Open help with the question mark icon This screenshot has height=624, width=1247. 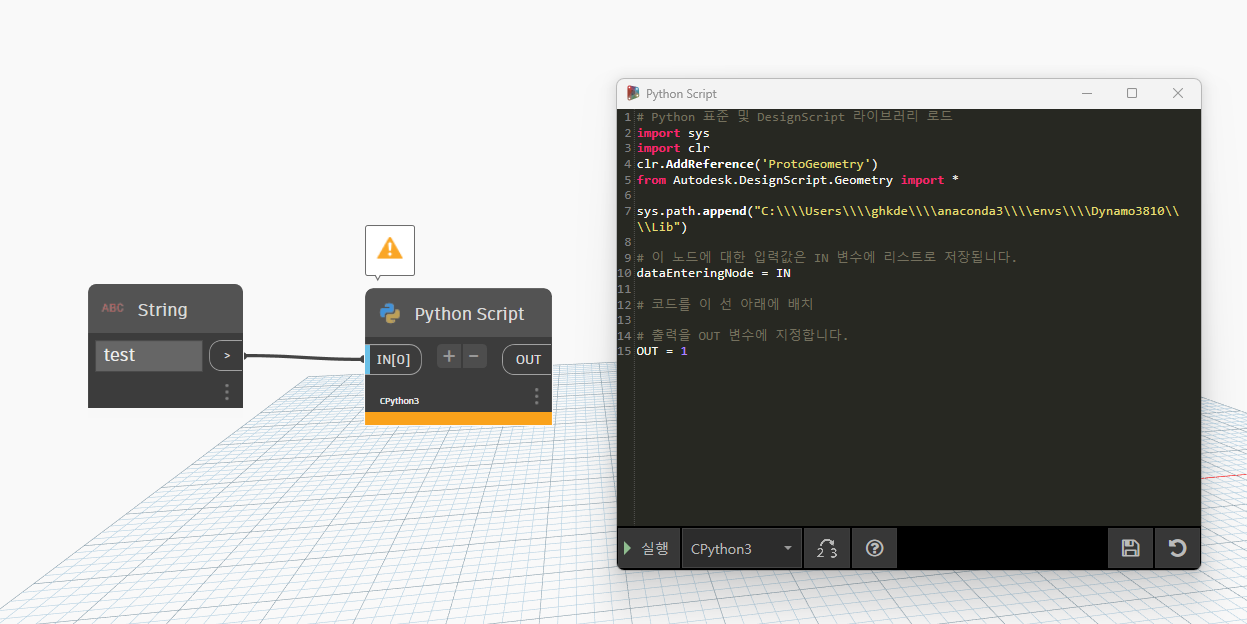coord(875,548)
